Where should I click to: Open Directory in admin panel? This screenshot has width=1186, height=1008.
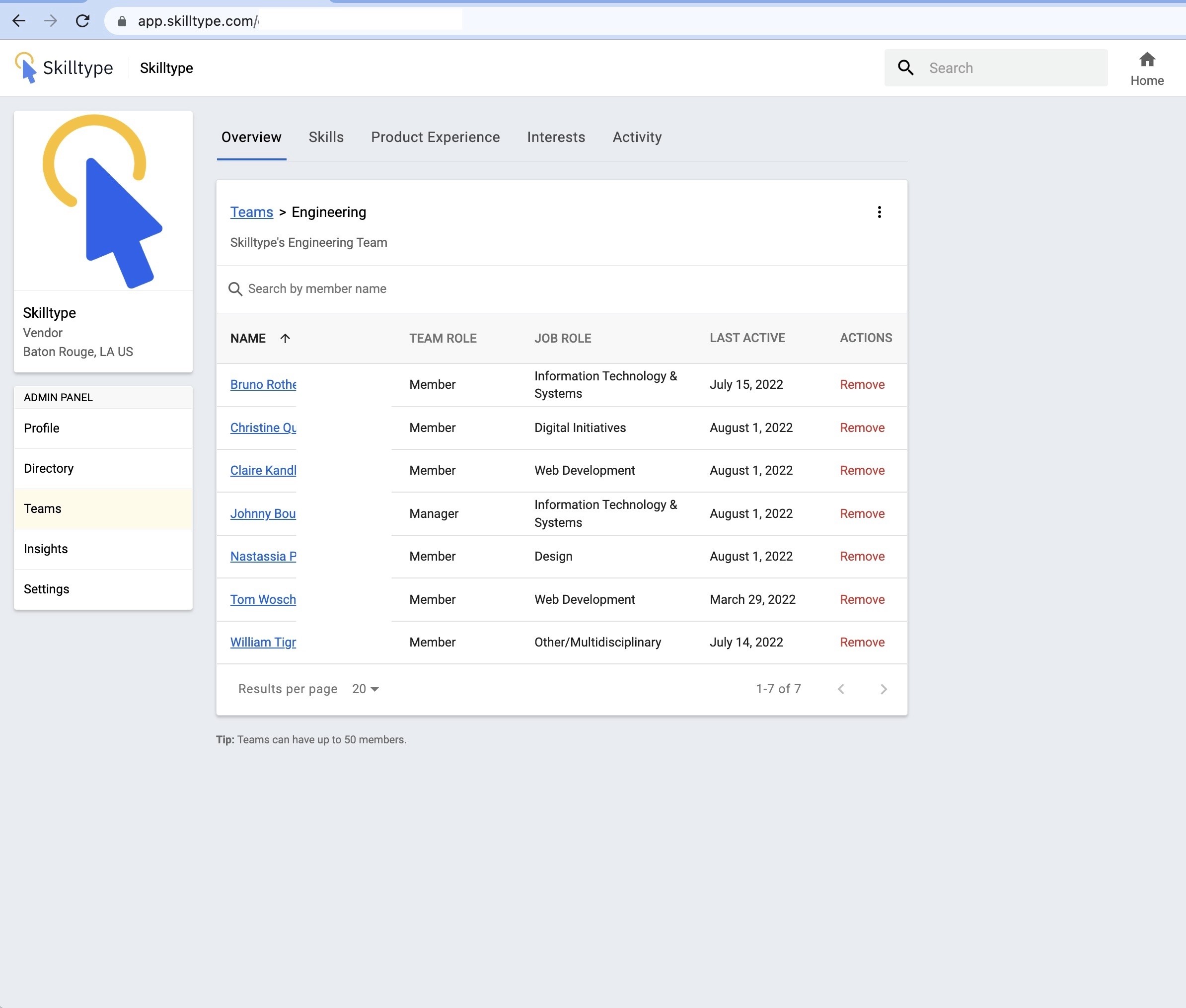tap(49, 469)
